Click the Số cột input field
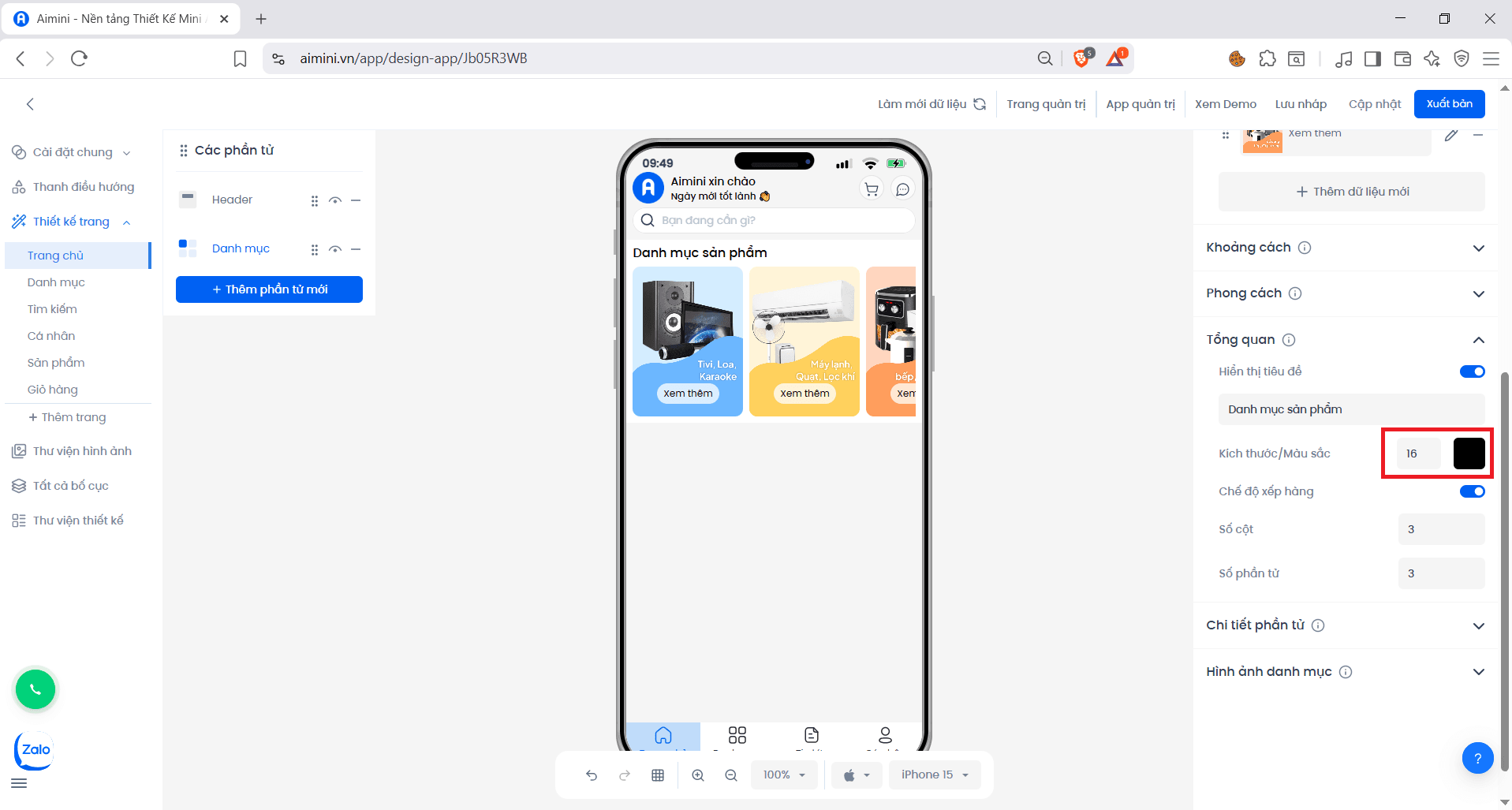 point(1441,529)
